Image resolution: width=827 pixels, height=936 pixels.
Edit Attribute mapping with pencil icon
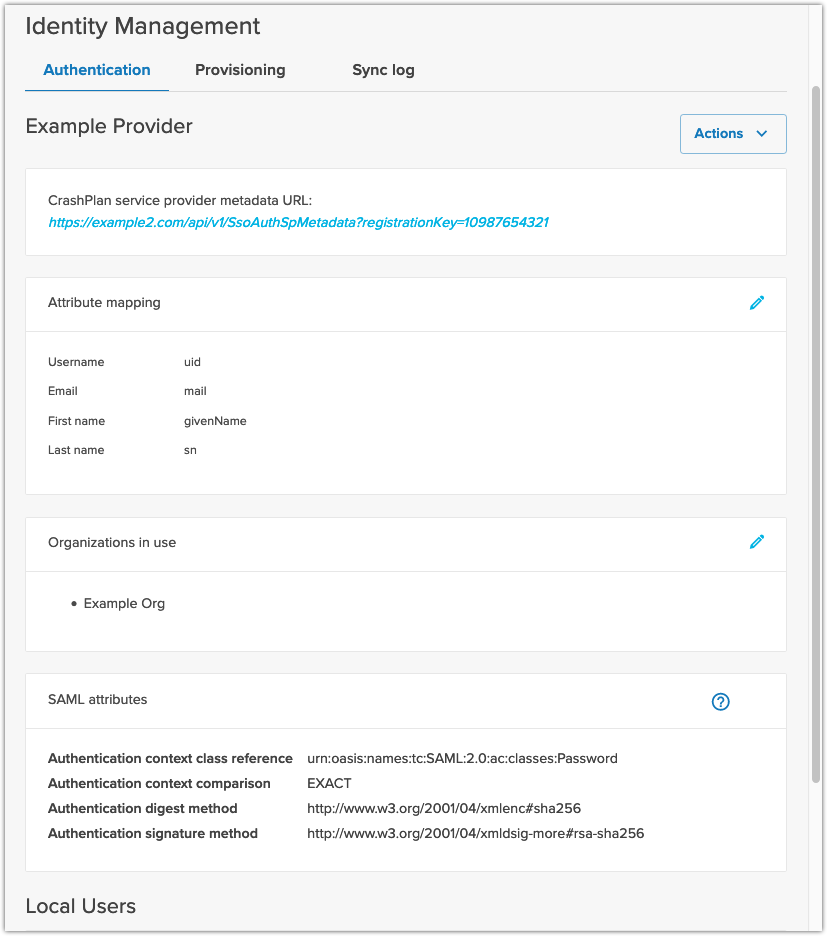pos(757,303)
